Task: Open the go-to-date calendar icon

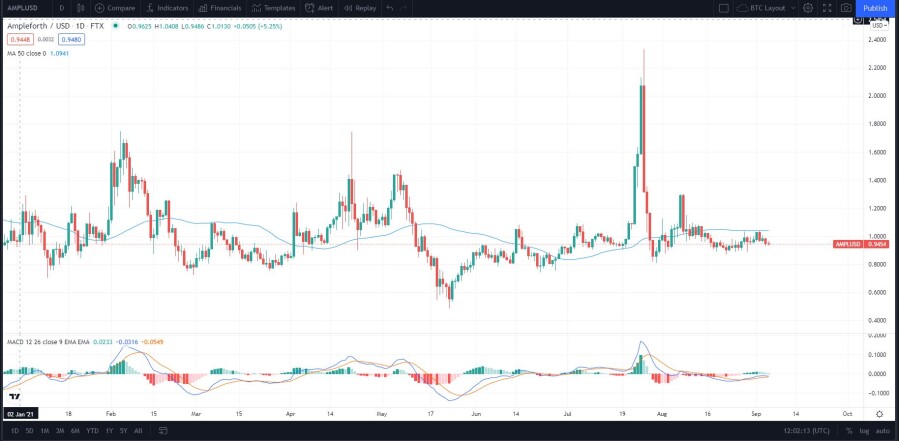Action: [163, 430]
